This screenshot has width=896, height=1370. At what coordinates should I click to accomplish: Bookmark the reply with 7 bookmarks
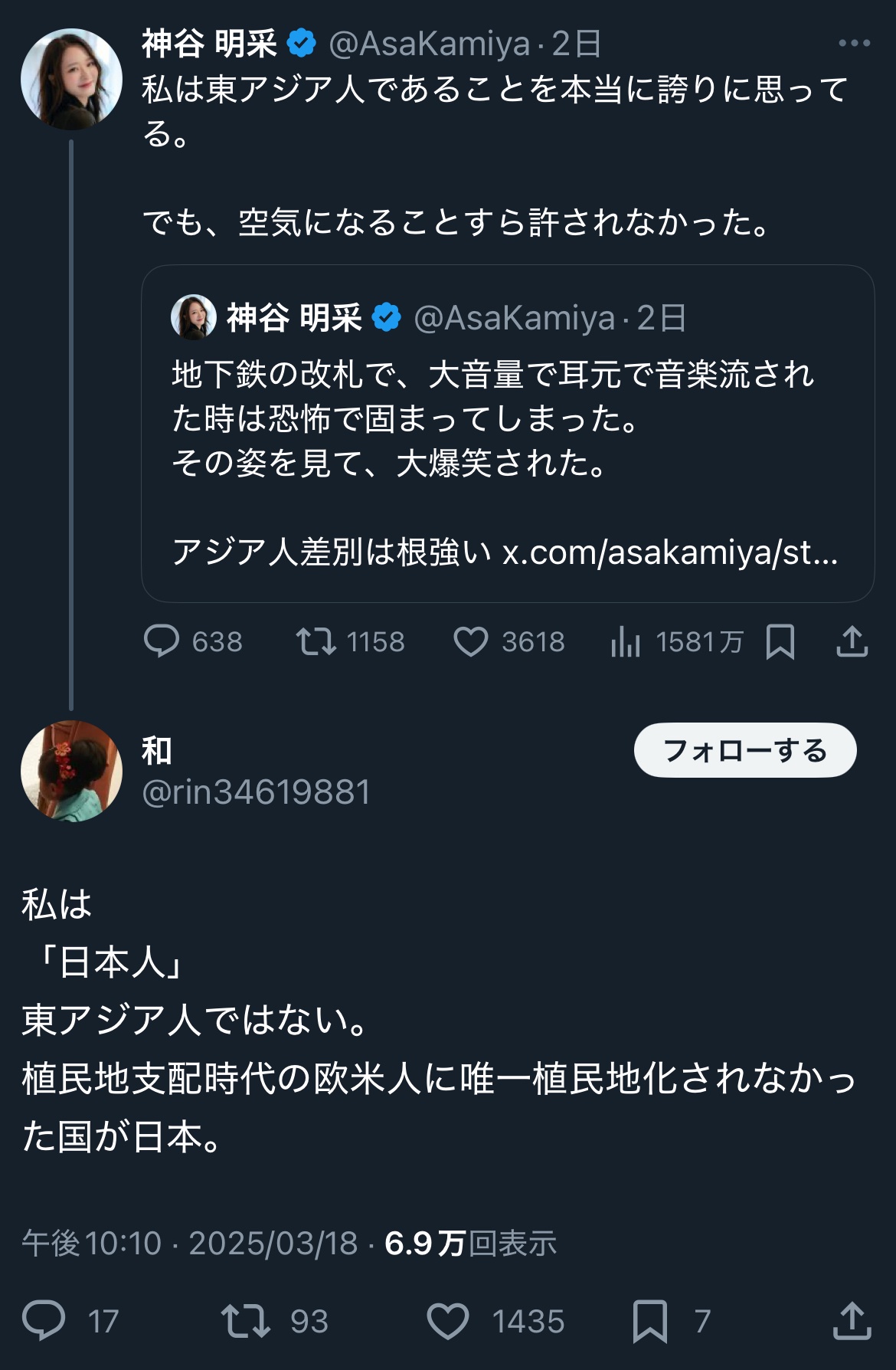pyautogui.click(x=649, y=1320)
